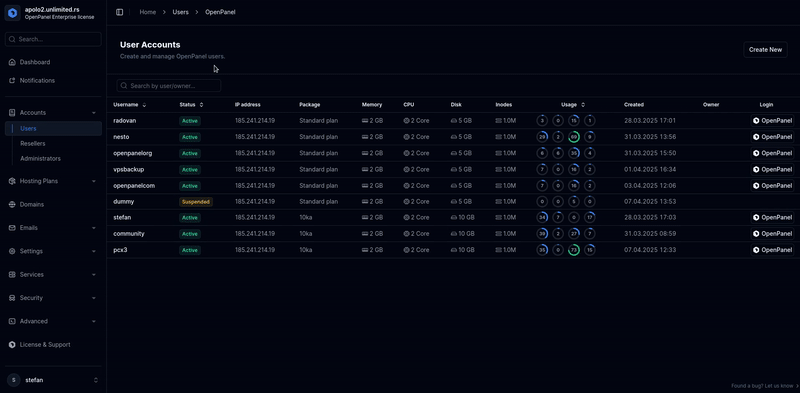800x393 pixels.
Task: Click Users in the breadcrumb
Action: (181, 12)
